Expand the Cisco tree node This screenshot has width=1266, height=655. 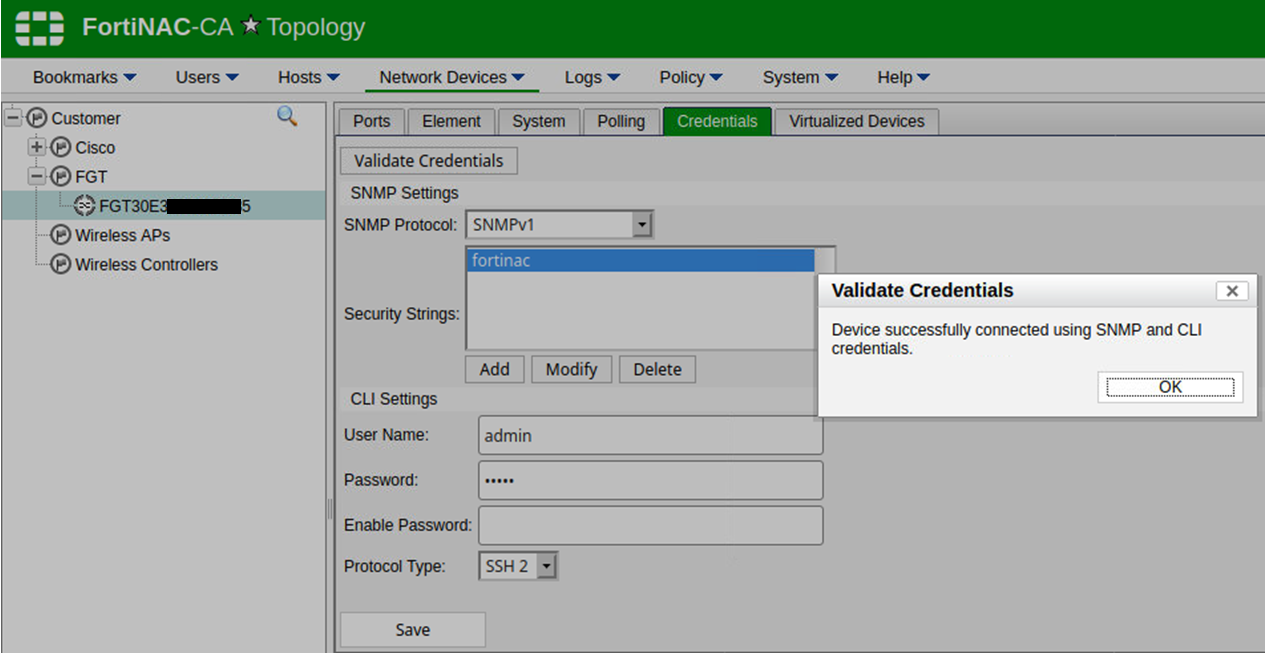(38, 147)
